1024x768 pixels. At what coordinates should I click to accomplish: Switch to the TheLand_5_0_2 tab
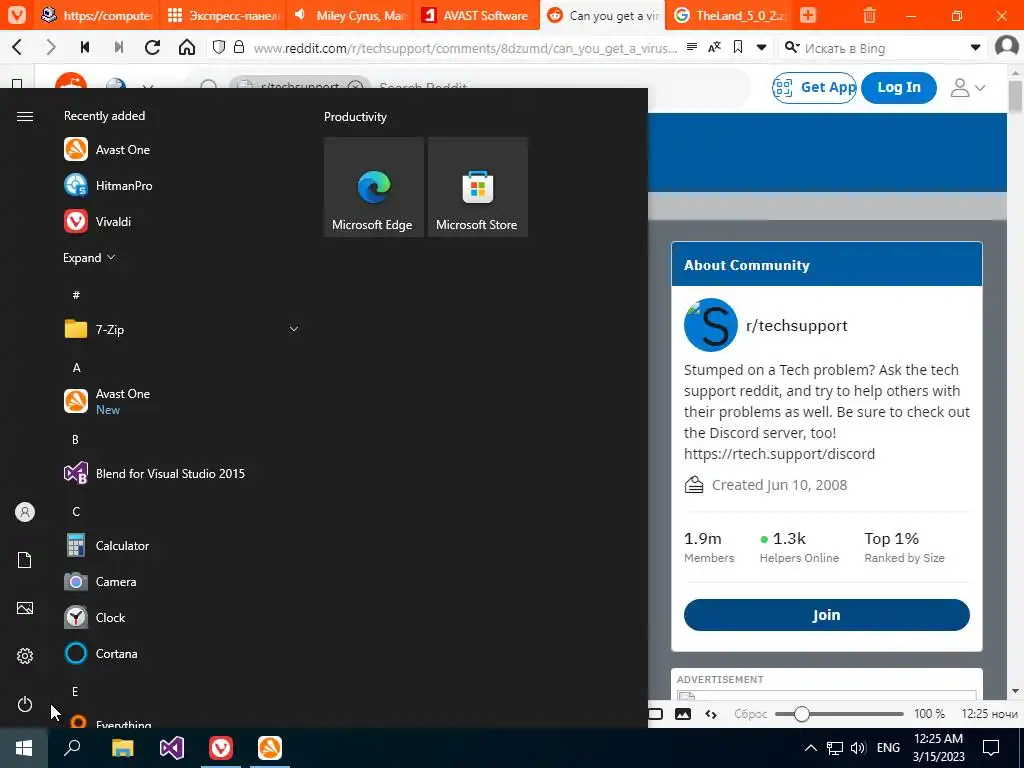730,15
